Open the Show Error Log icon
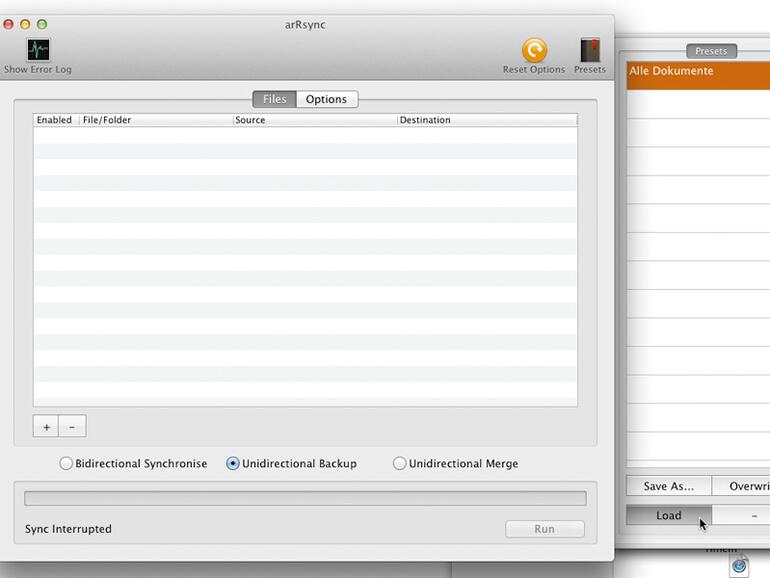This screenshot has width=770, height=578. pyautogui.click(x=38, y=50)
